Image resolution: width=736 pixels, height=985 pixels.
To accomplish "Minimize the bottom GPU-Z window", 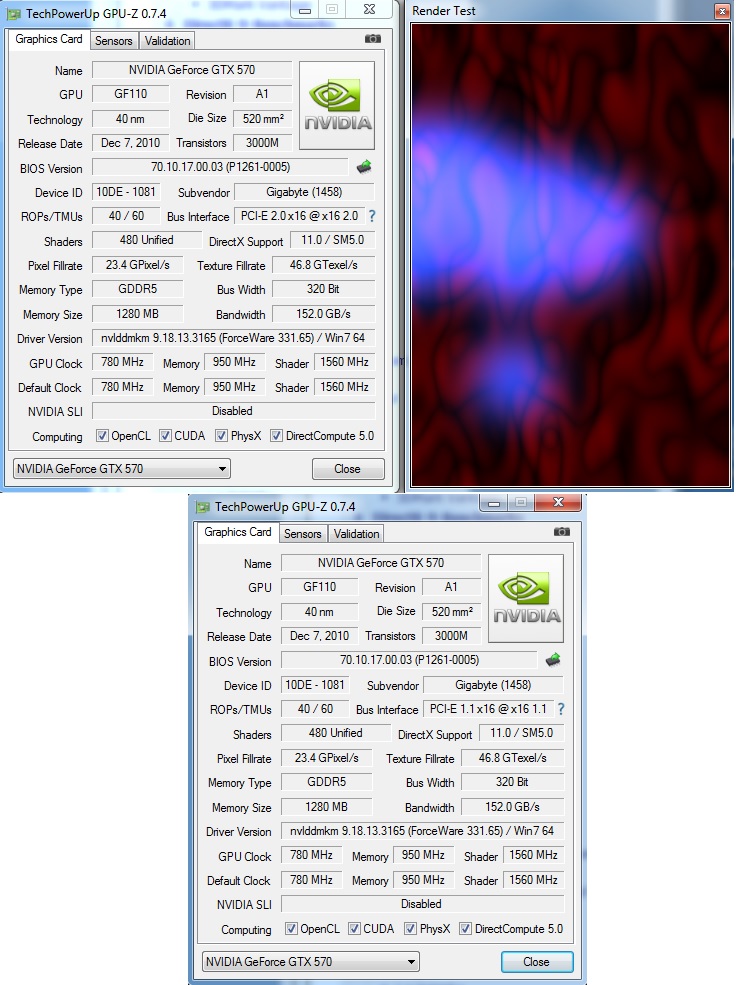I will [x=494, y=503].
